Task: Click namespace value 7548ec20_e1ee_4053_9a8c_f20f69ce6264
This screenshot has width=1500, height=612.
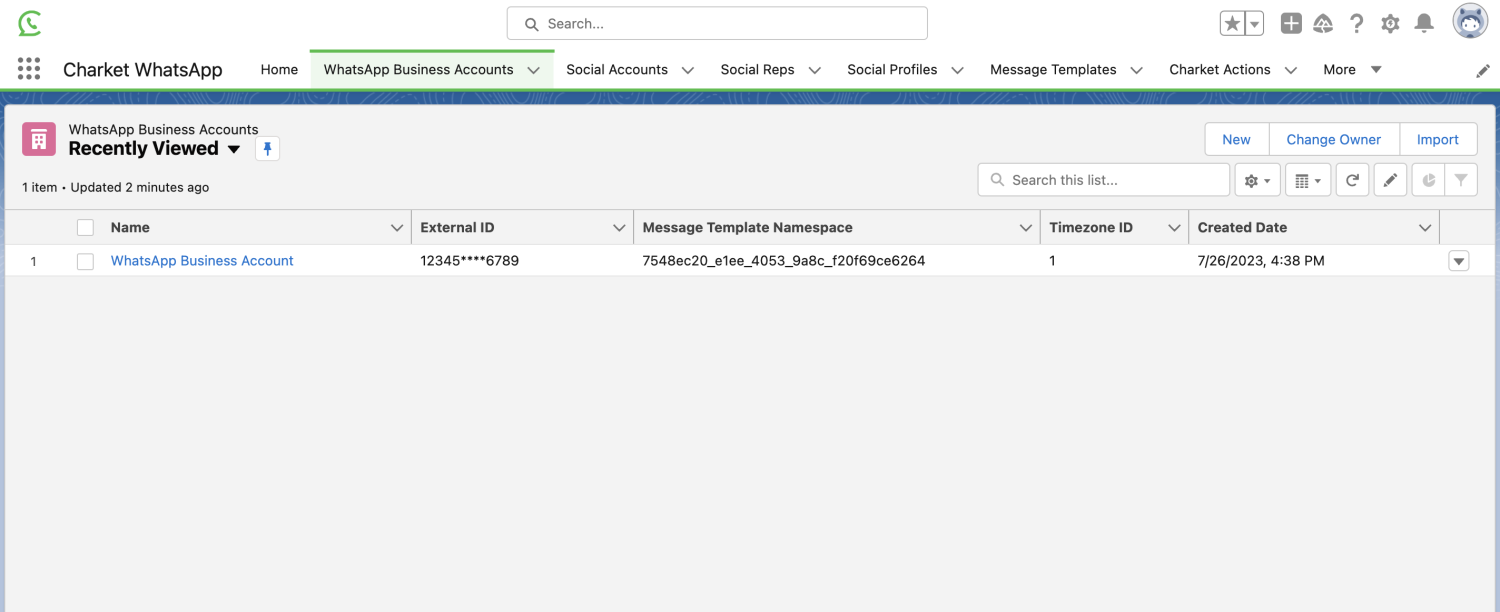Action: tap(784, 261)
